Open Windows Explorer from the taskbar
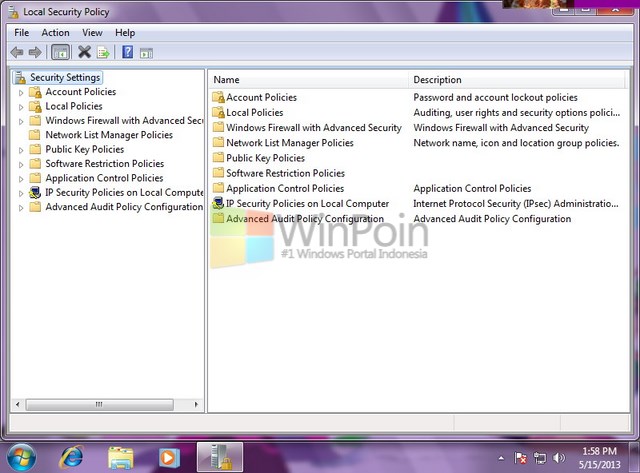This screenshot has height=473, width=640. click(120, 458)
